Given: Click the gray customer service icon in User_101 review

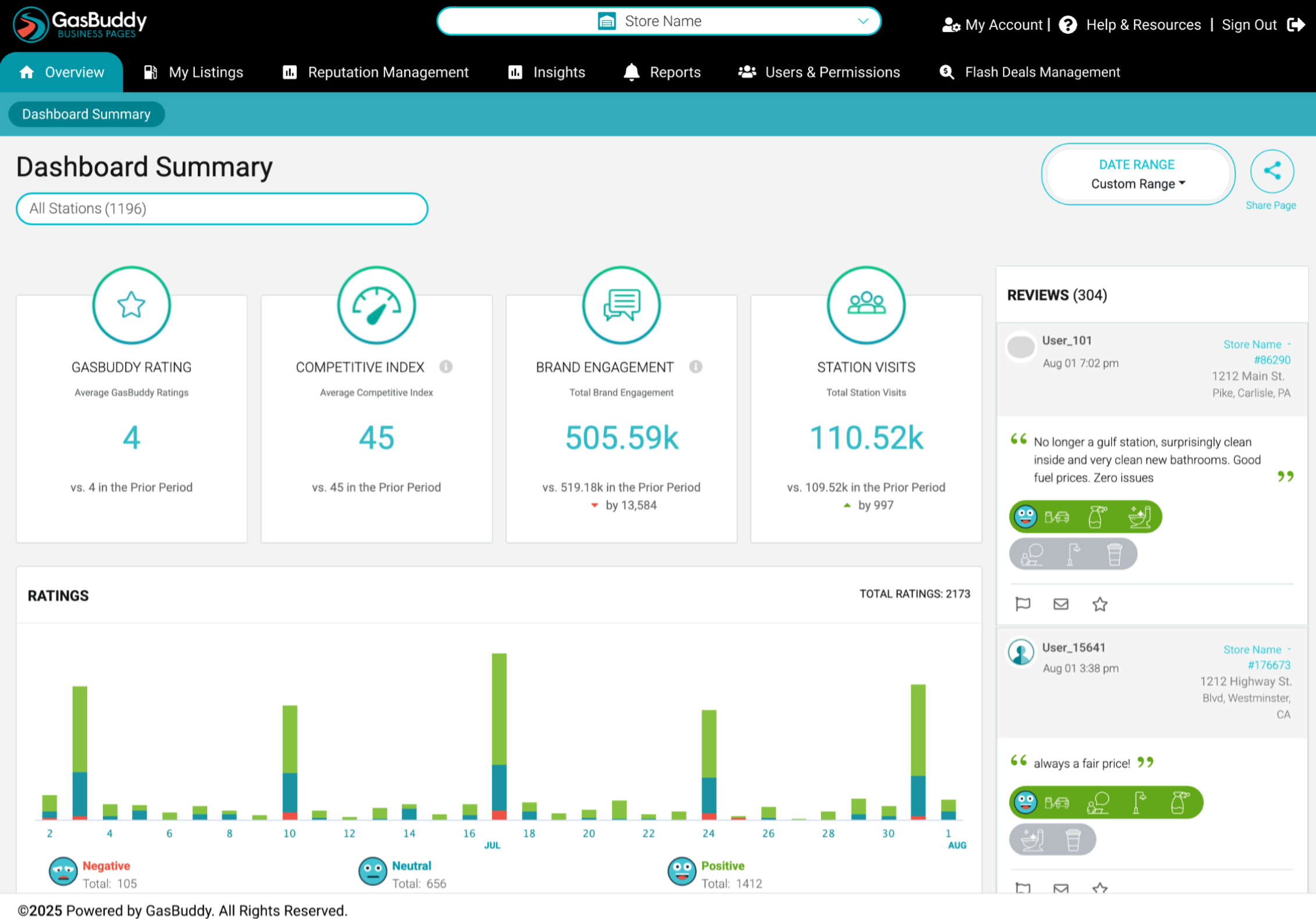Looking at the screenshot, I should (1033, 554).
